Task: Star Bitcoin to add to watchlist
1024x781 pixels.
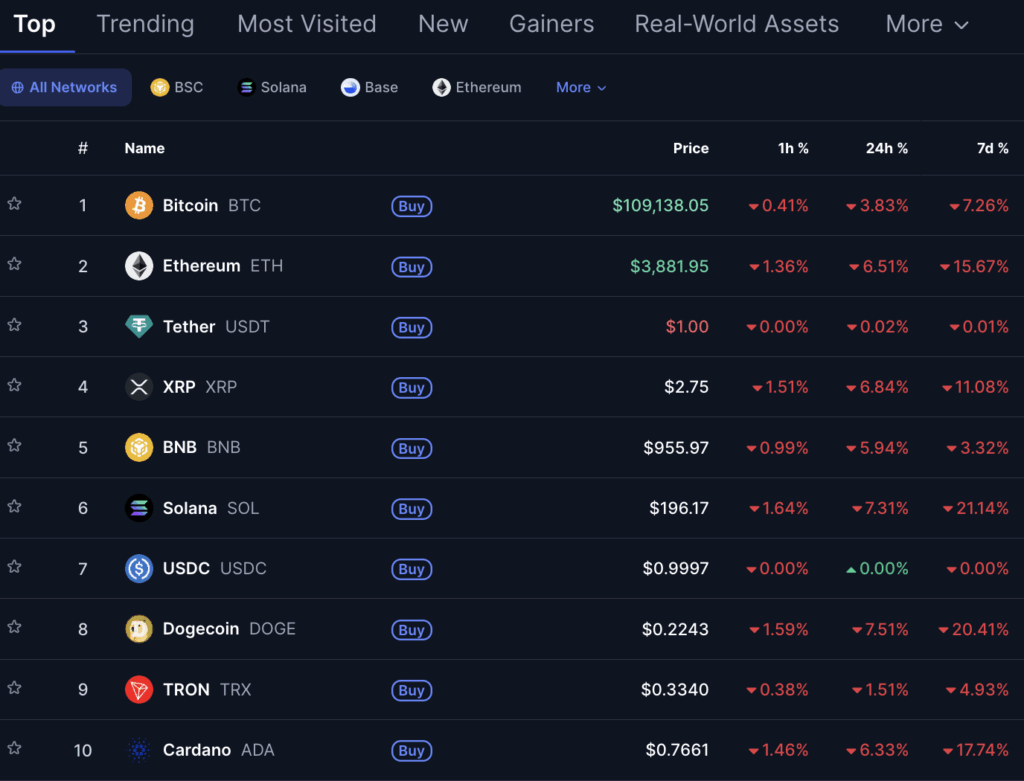Action: pos(15,204)
